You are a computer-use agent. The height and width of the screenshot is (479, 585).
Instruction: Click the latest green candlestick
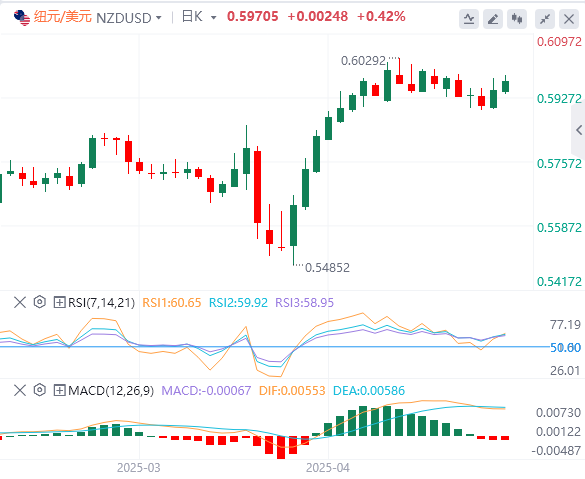click(x=506, y=86)
